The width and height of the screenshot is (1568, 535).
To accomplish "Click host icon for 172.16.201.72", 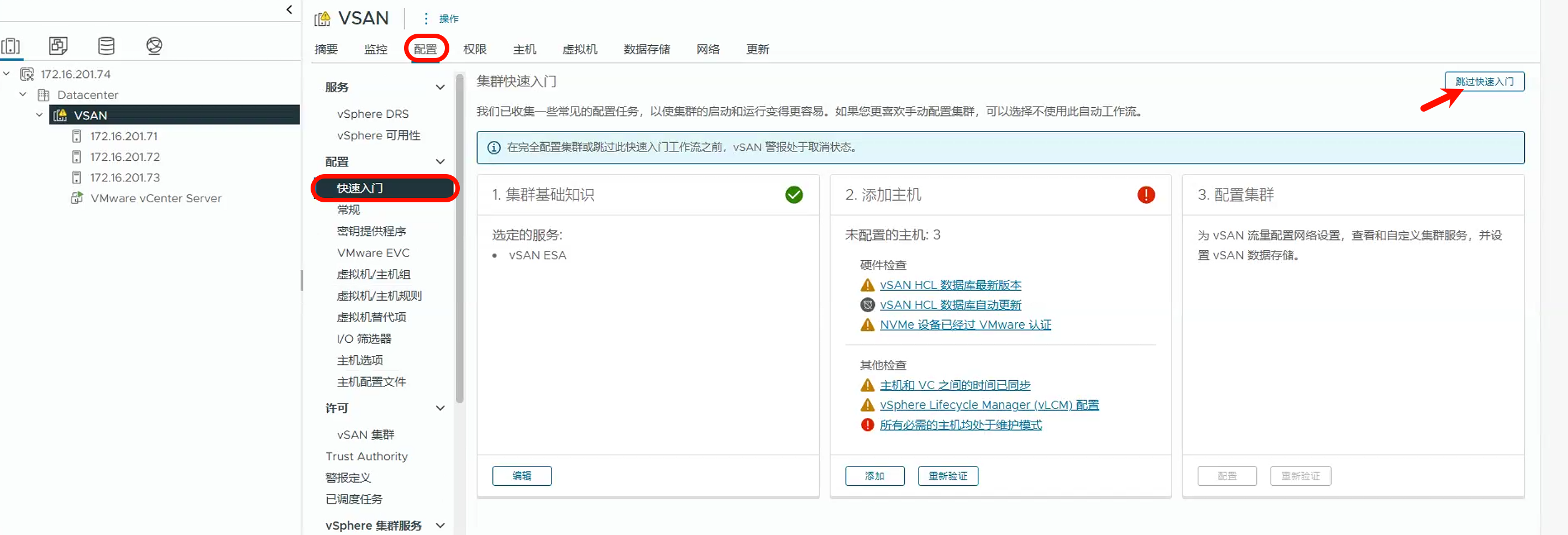I will pos(77,157).
